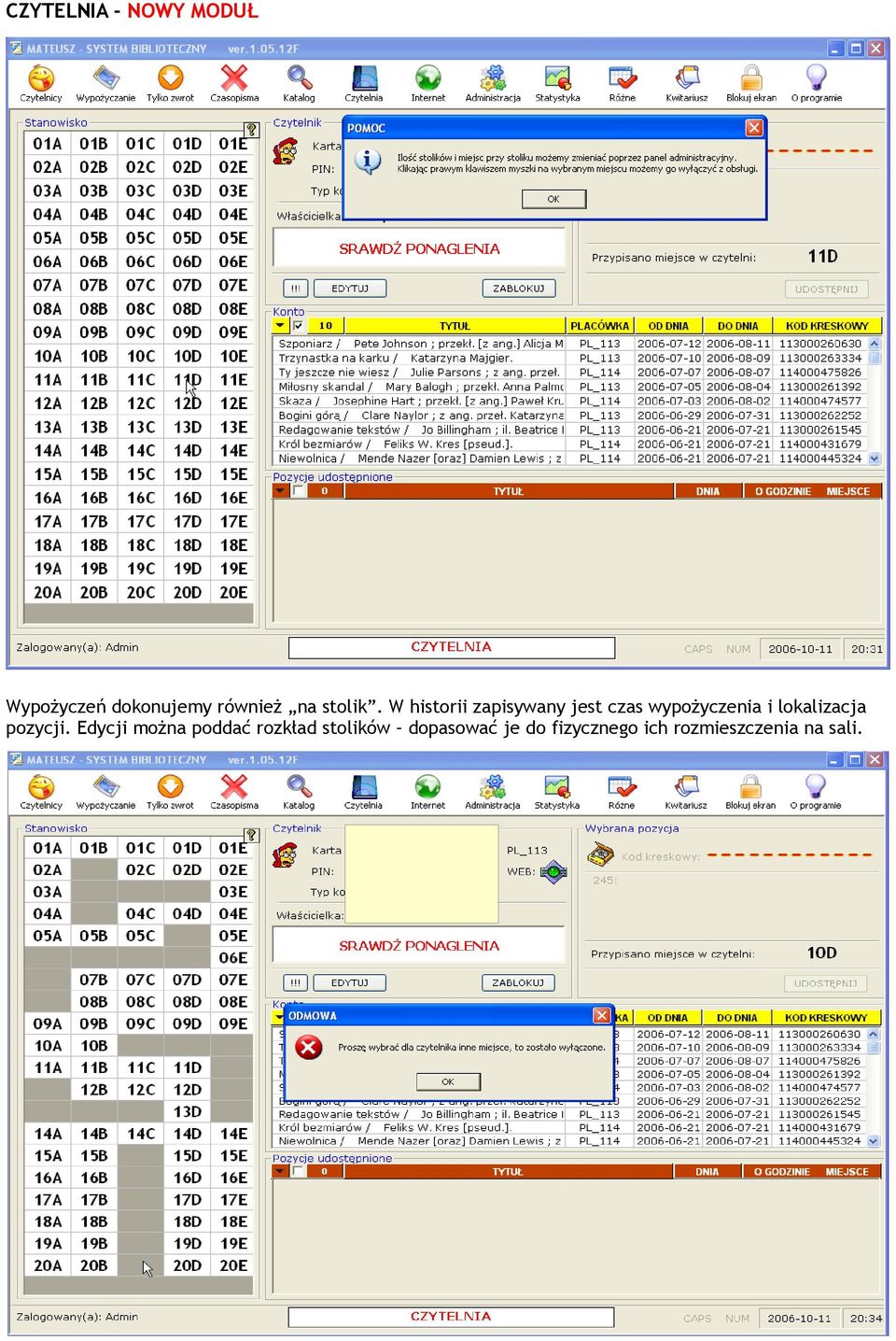This screenshot has height=1341, width=896.
Task: Click the !!! button in window showing ODMOWA dialog
Action: (295, 982)
